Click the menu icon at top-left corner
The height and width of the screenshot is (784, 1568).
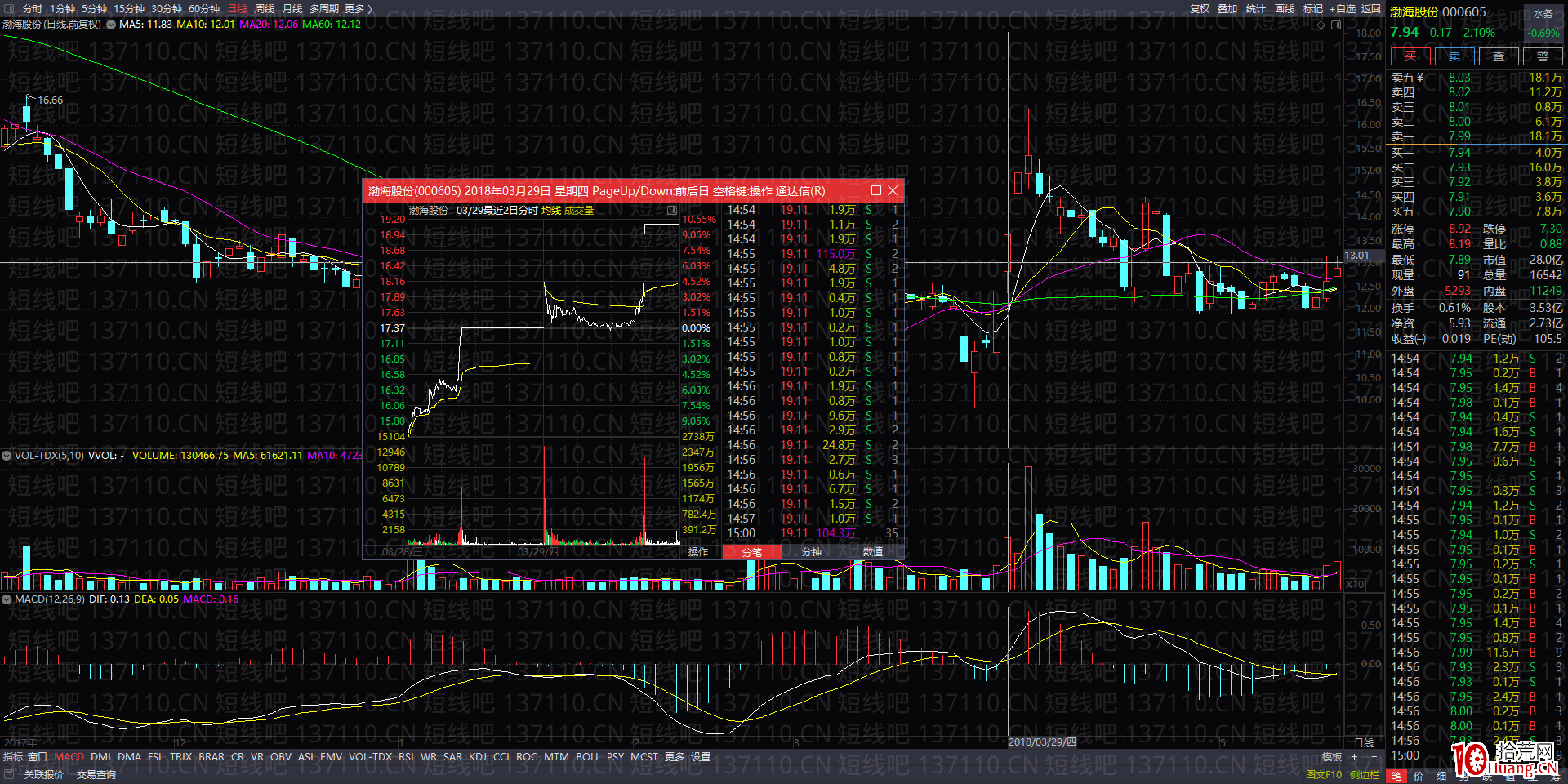click(10, 8)
